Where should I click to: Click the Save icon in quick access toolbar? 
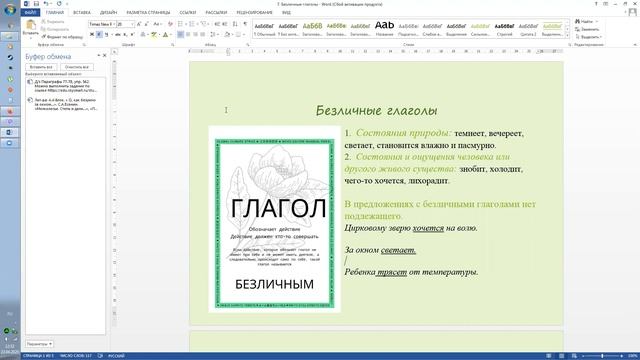[36, 4]
